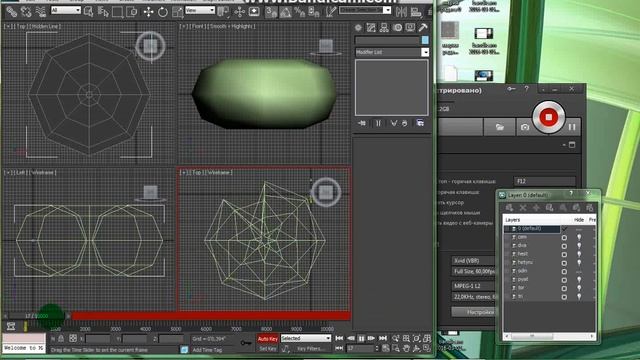Stop Bandicam recording with red button
The height and width of the screenshot is (360, 640).
coord(549,118)
